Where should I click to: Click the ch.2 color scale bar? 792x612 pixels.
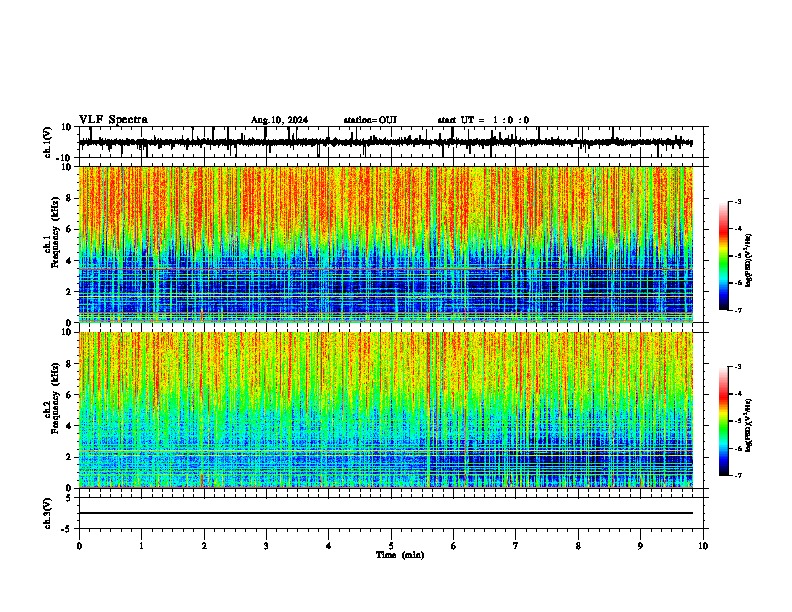pyautogui.click(x=724, y=421)
